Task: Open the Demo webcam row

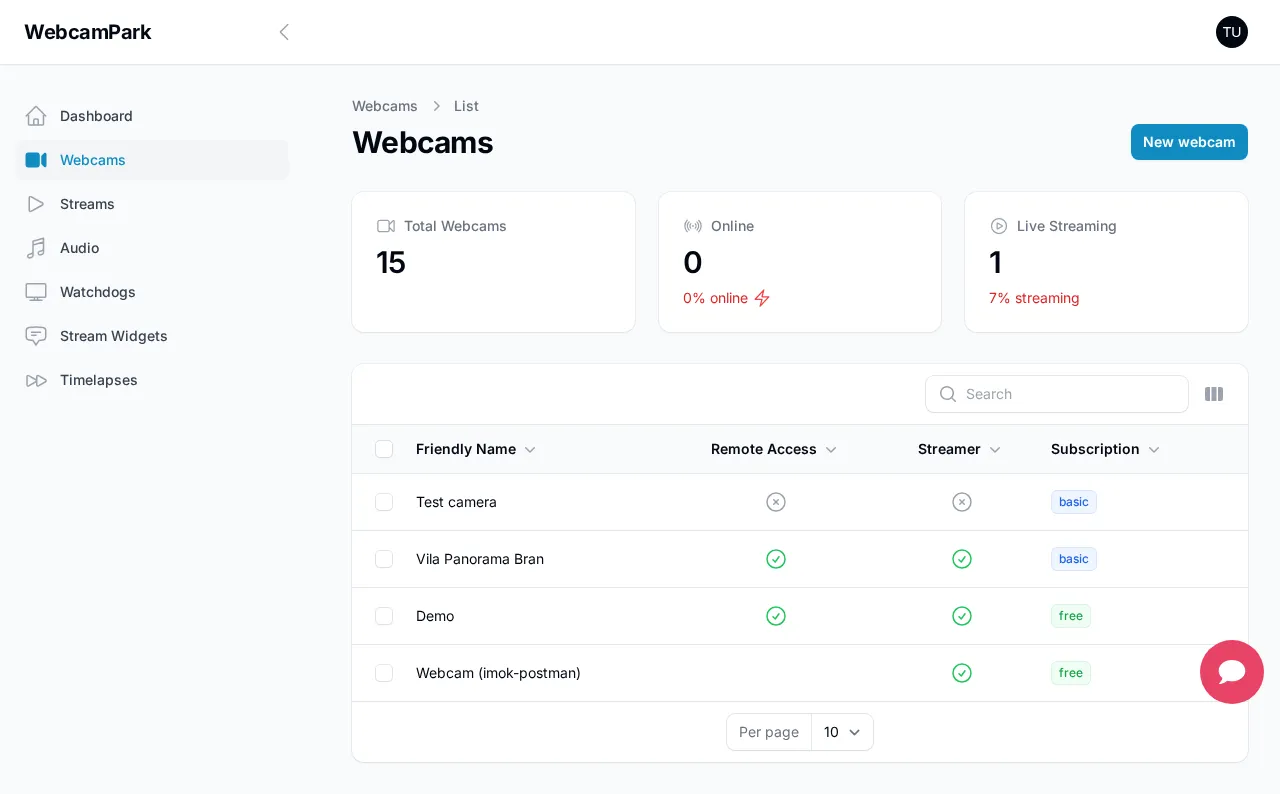Action: point(435,616)
